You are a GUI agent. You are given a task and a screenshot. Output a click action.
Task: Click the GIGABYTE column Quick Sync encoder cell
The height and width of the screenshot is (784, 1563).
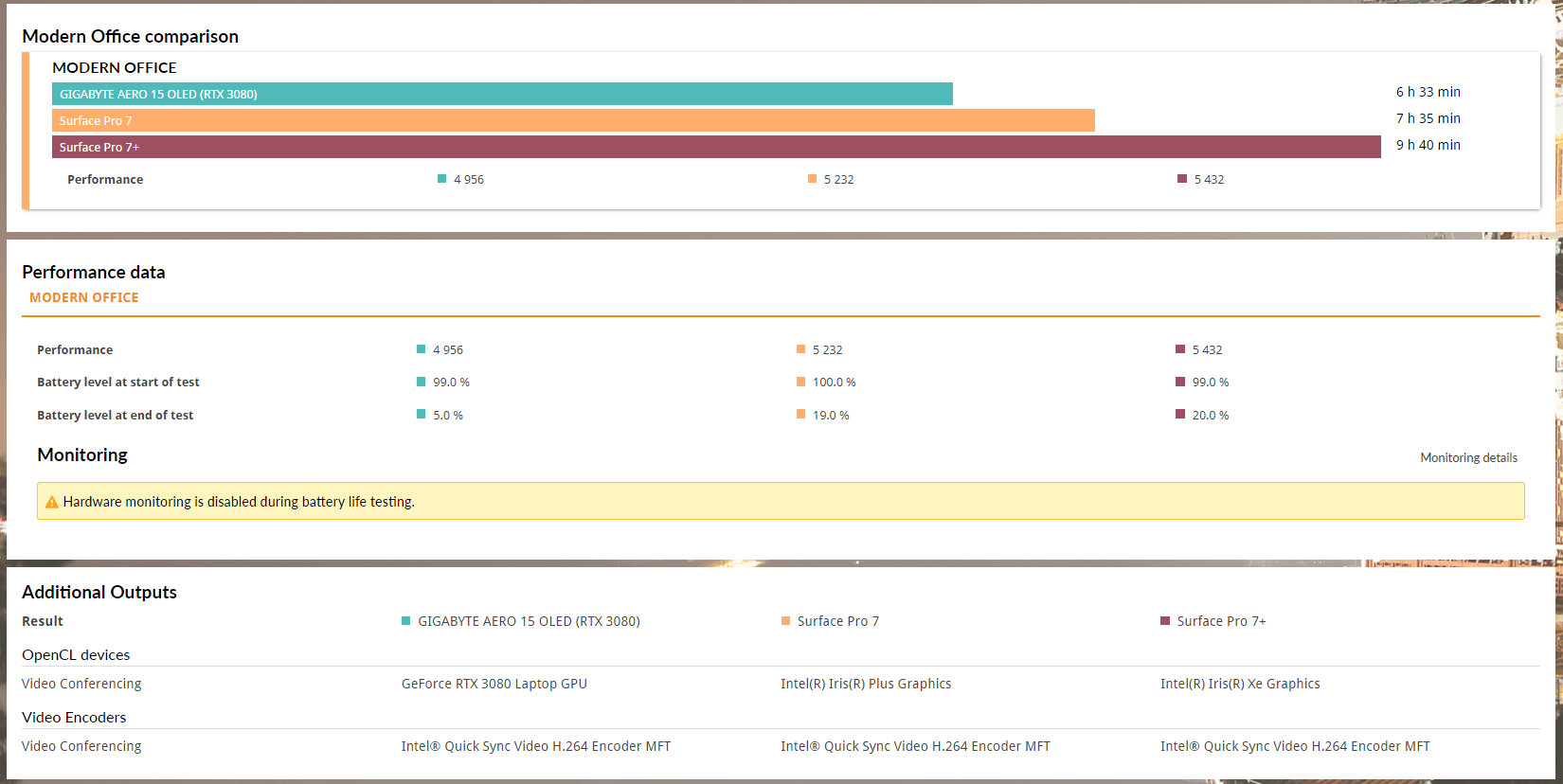click(x=536, y=746)
